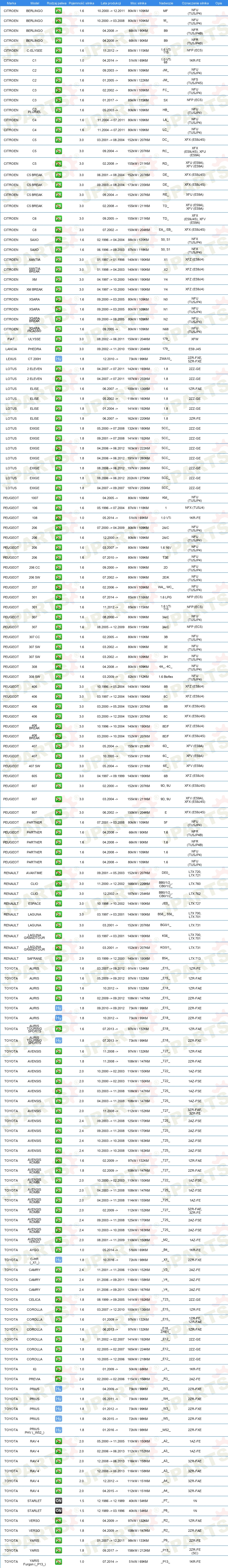
Task: Click the petrol fuel icon in the CITROEN C1 row
Action: tap(58, 60)
